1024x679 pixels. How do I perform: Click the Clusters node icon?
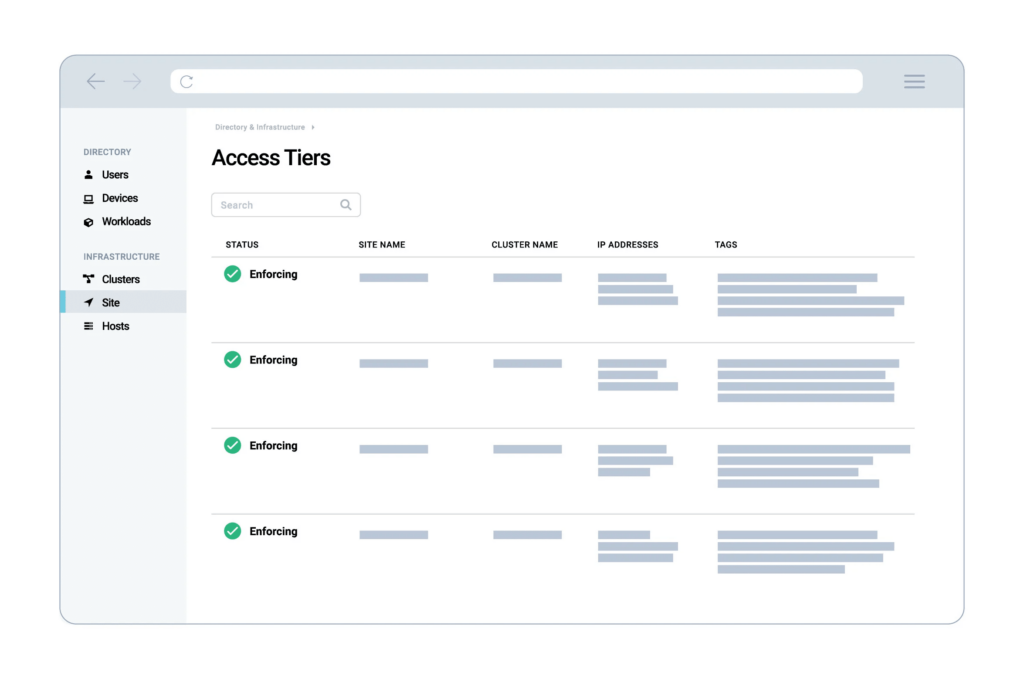coord(88,279)
